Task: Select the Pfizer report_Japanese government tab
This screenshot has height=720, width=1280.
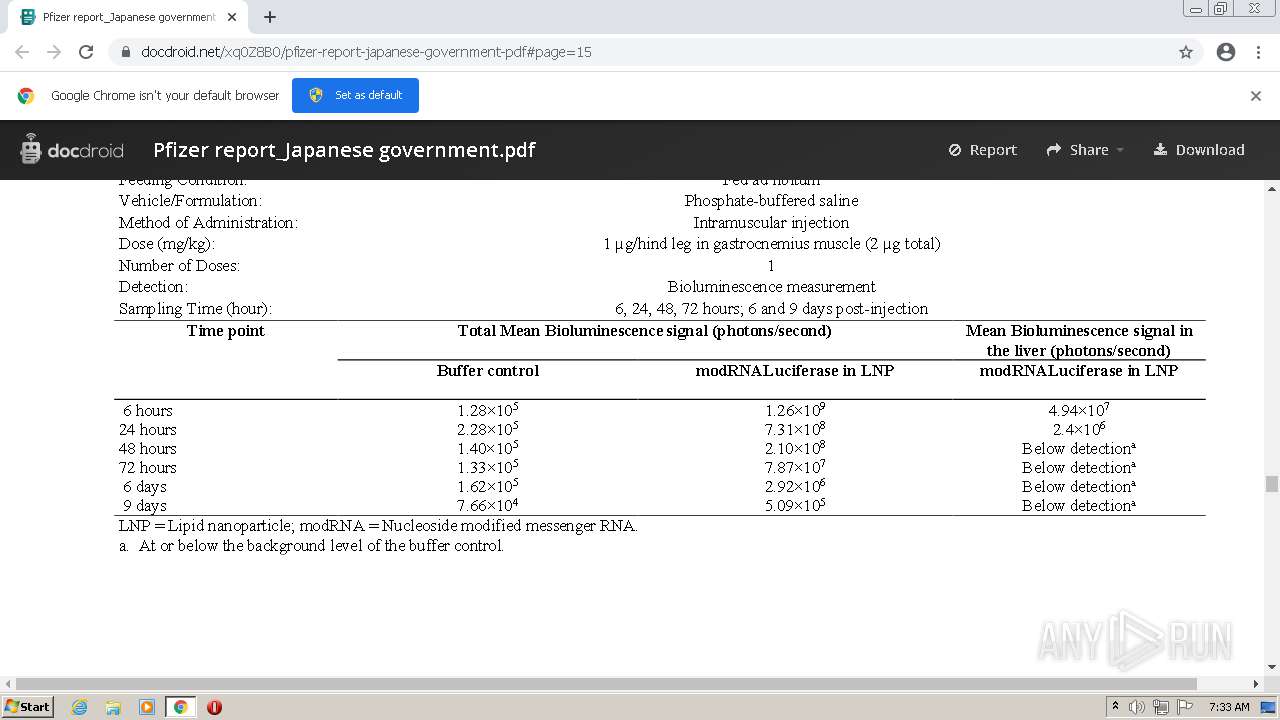Action: tap(127, 17)
